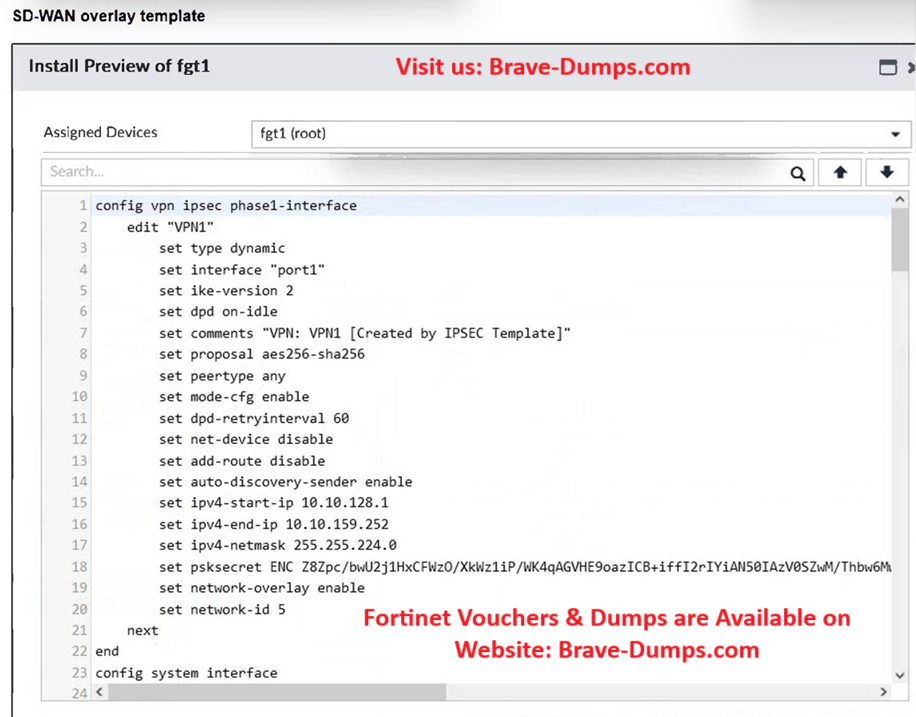The height and width of the screenshot is (717, 916).
Task: Click the 'config system interface' line
Action: tap(186, 673)
